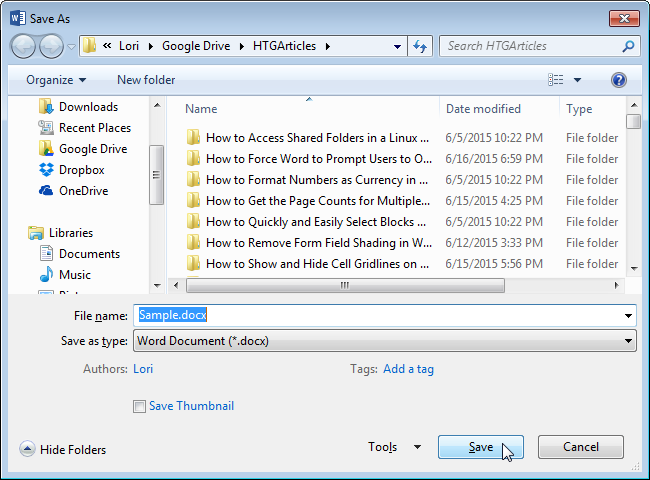
Task: Select 'How to Show and Hide Cell Gridlines' folder
Action: click(318, 264)
